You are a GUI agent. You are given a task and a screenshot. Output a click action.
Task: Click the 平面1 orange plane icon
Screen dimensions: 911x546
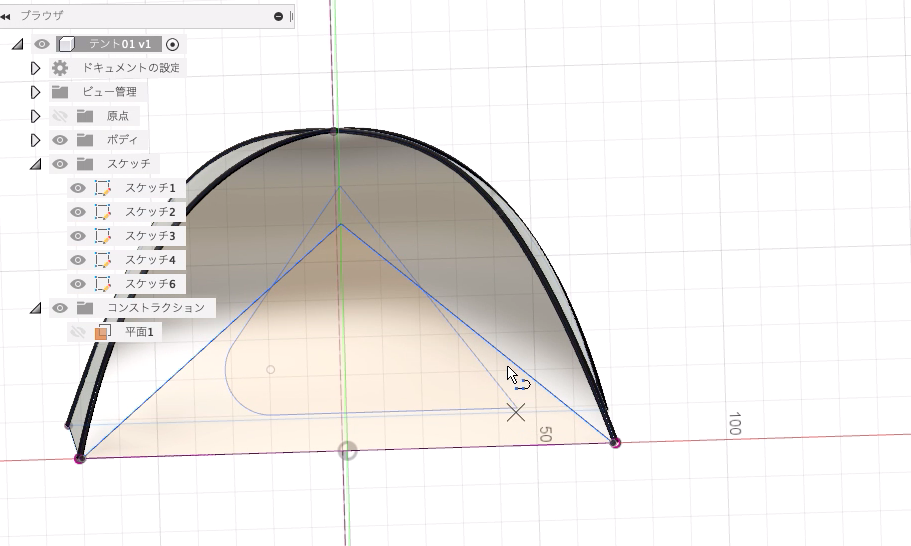click(x=103, y=332)
